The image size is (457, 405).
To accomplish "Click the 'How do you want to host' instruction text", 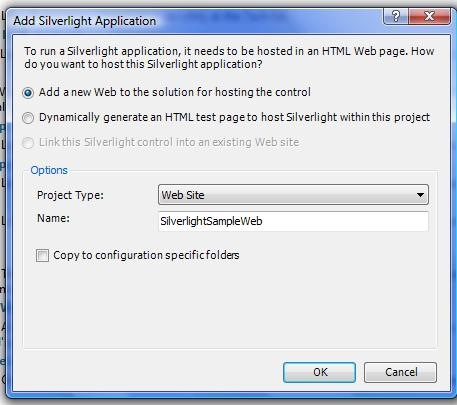I will point(229,57).
